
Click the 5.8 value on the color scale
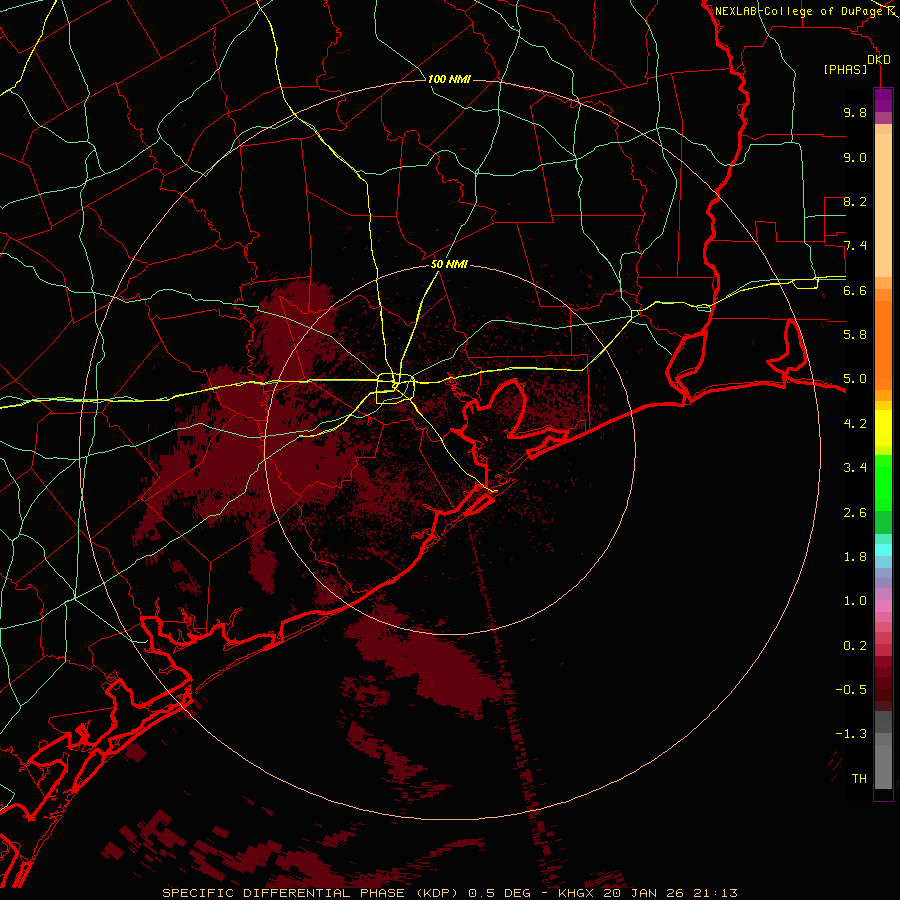click(x=855, y=335)
